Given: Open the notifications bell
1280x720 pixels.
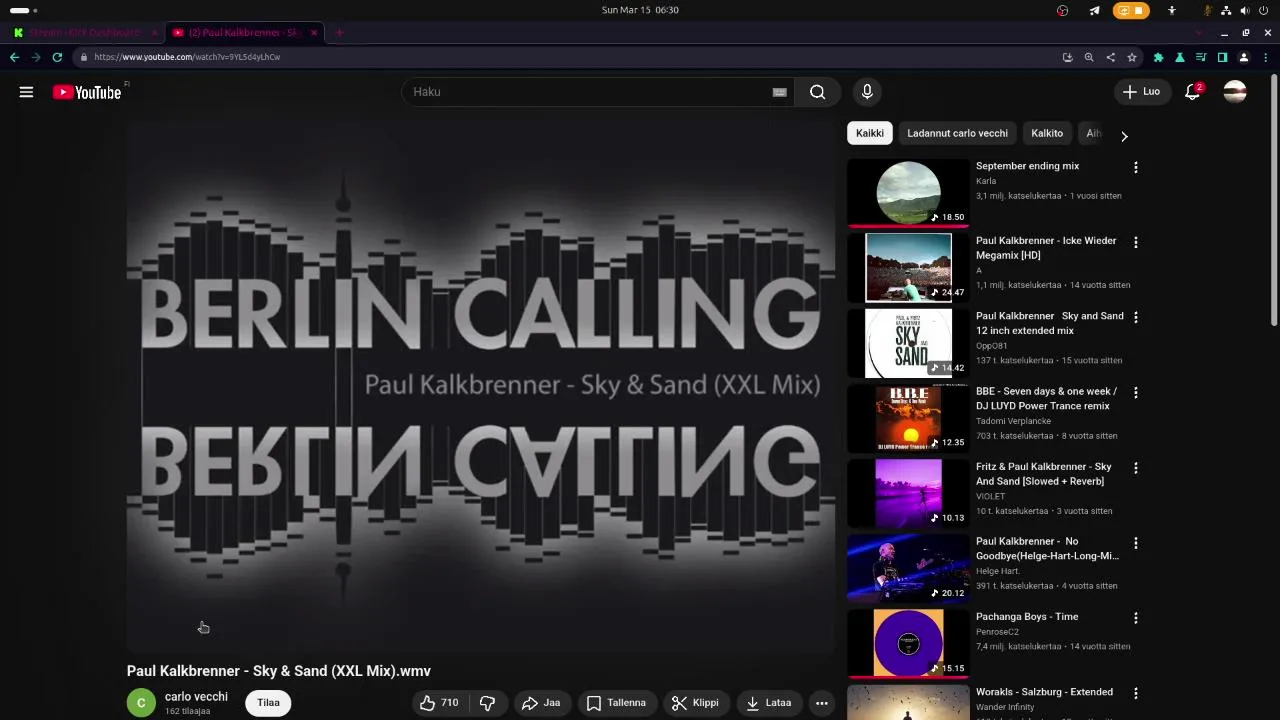Looking at the screenshot, I should [x=1192, y=92].
